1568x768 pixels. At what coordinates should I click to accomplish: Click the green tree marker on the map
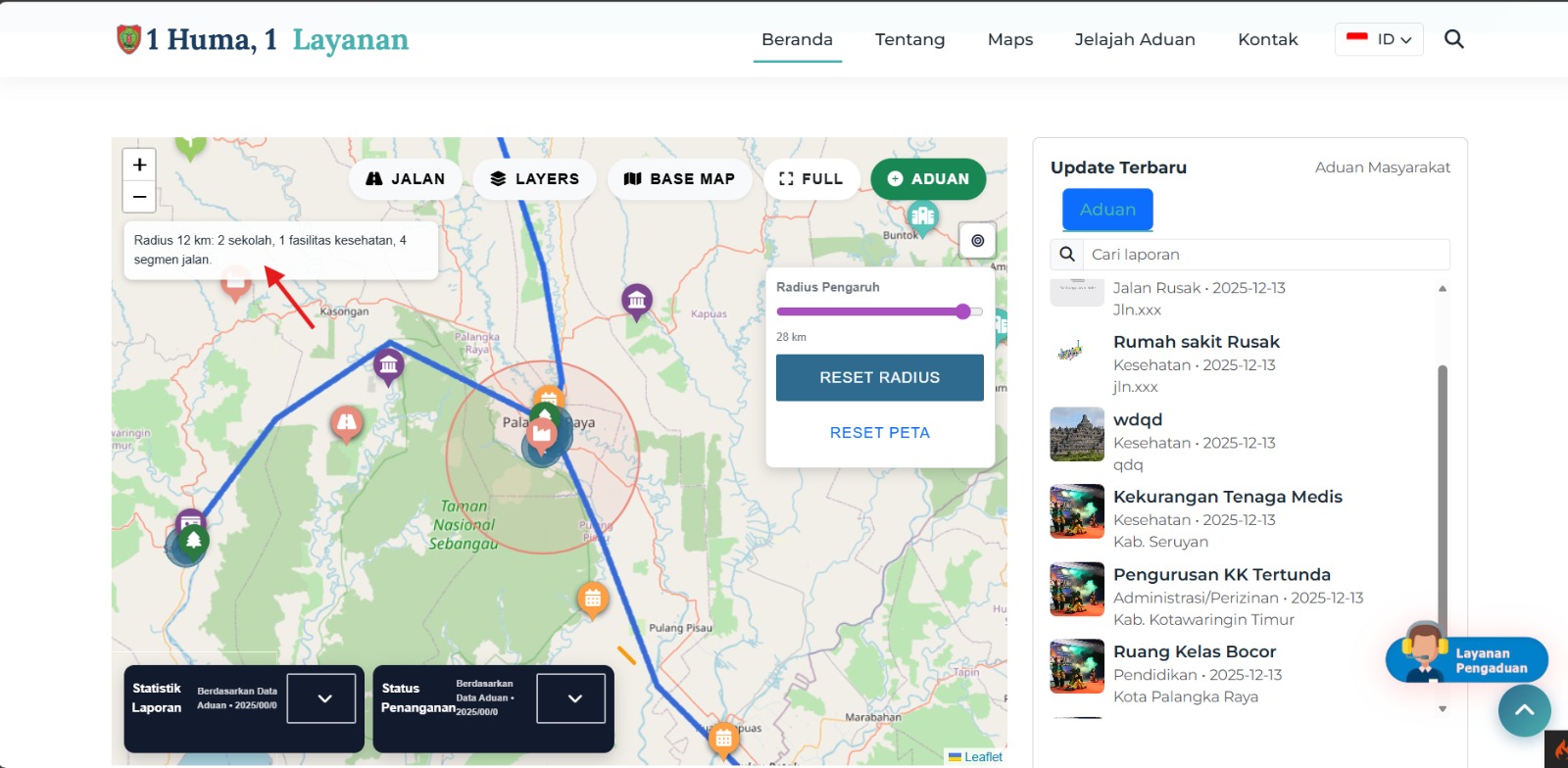[193, 541]
